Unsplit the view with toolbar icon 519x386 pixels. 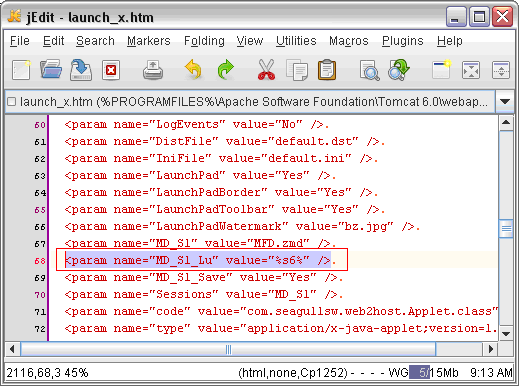pyautogui.click(x=471, y=70)
